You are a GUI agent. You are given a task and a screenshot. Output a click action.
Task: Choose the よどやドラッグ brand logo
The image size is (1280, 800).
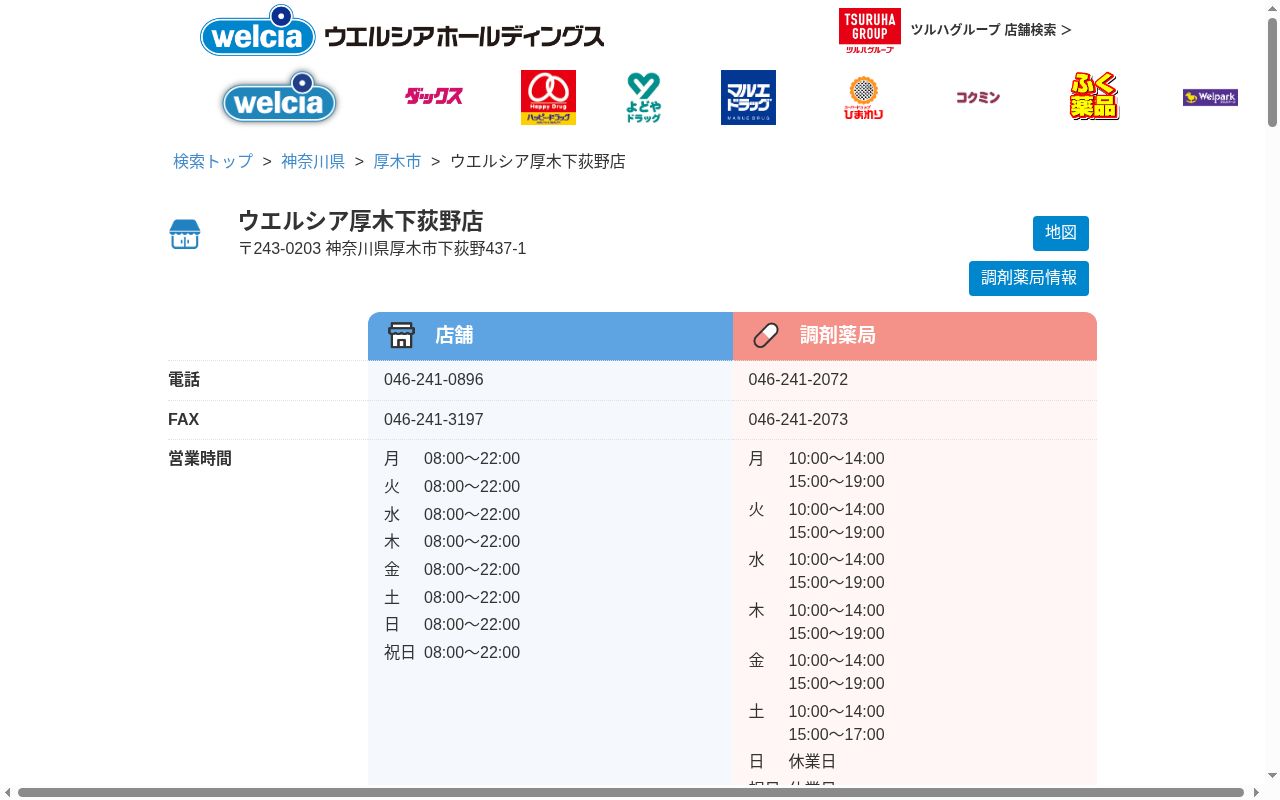644,97
